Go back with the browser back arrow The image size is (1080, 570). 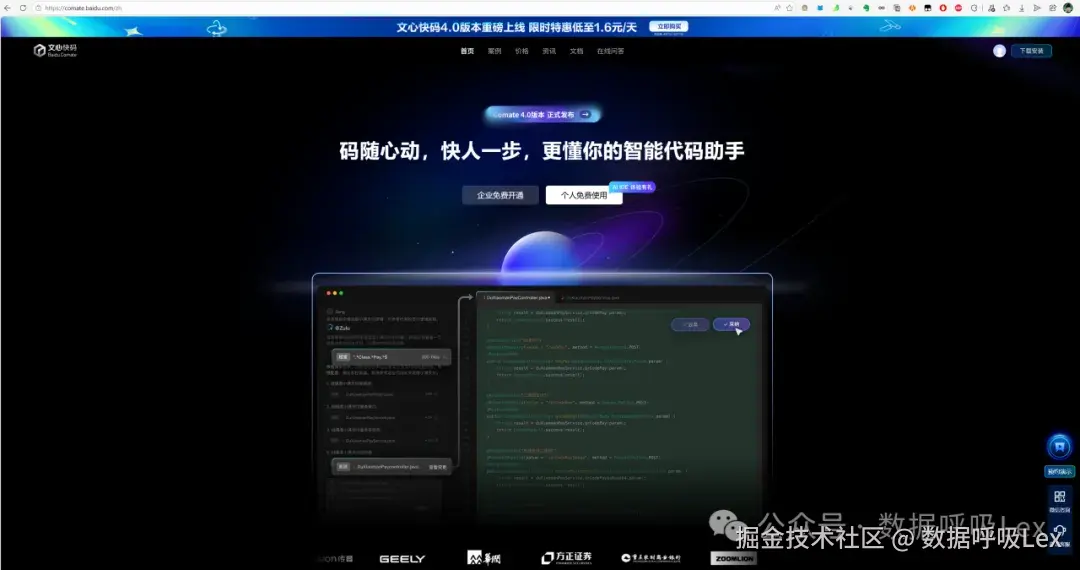(7, 8)
